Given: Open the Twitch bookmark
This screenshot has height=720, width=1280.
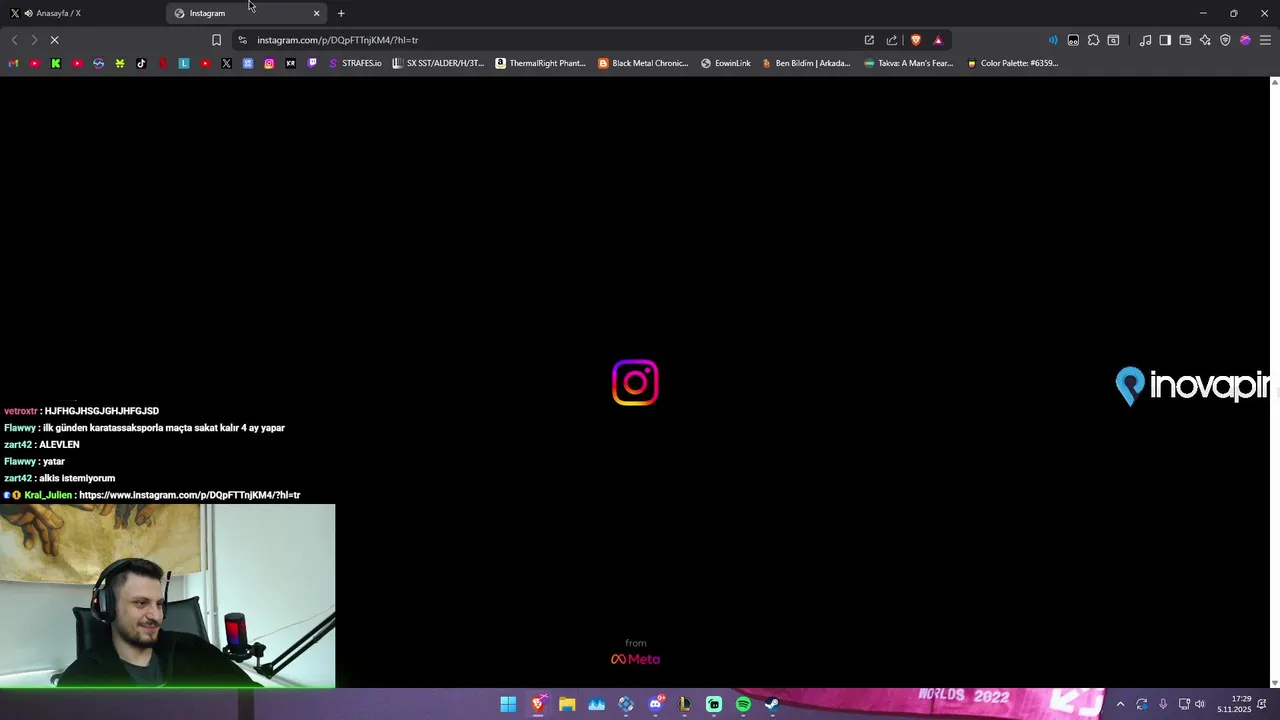Looking at the screenshot, I should coord(312,63).
